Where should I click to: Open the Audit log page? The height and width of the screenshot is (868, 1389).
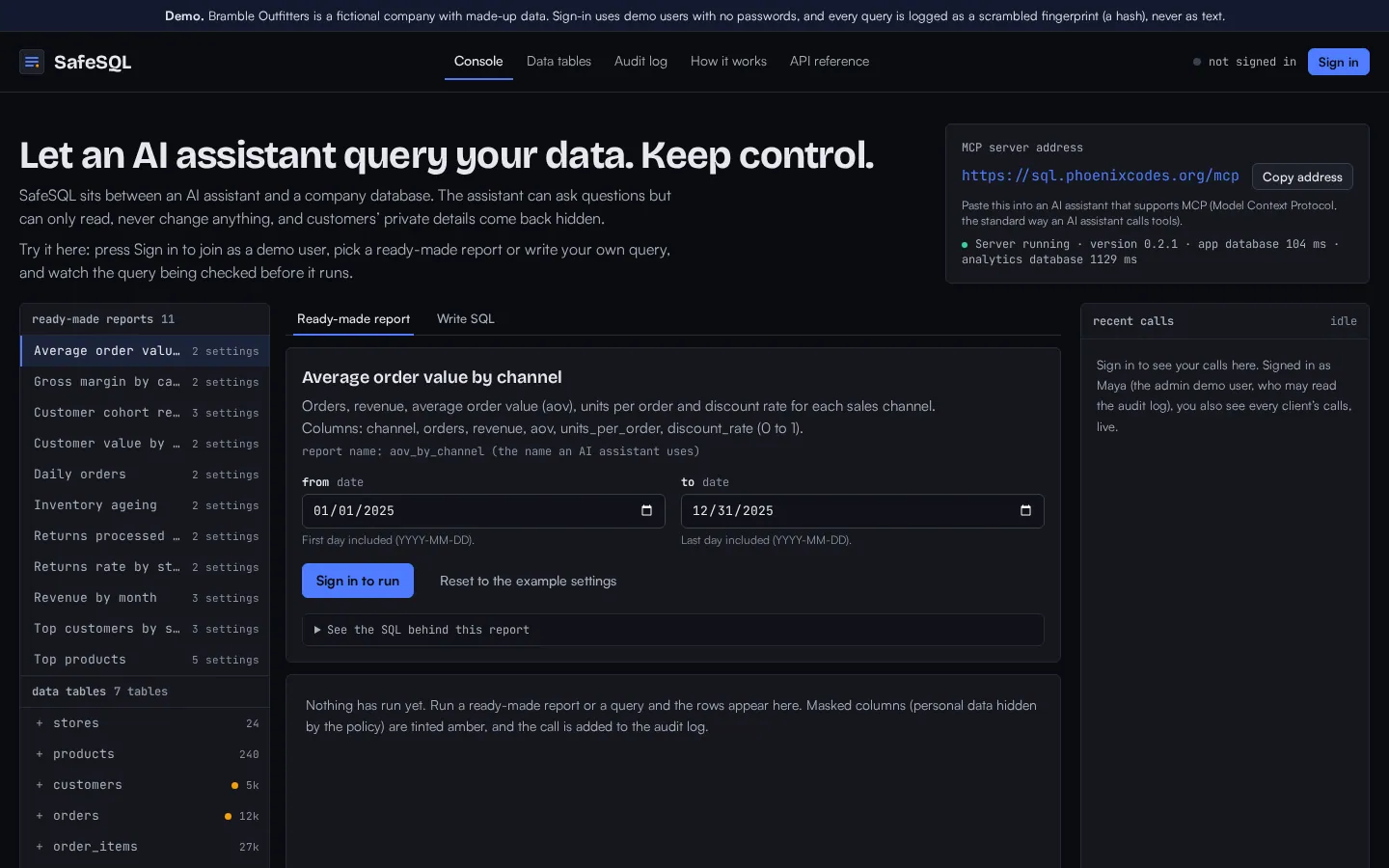(x=640, y=62)
